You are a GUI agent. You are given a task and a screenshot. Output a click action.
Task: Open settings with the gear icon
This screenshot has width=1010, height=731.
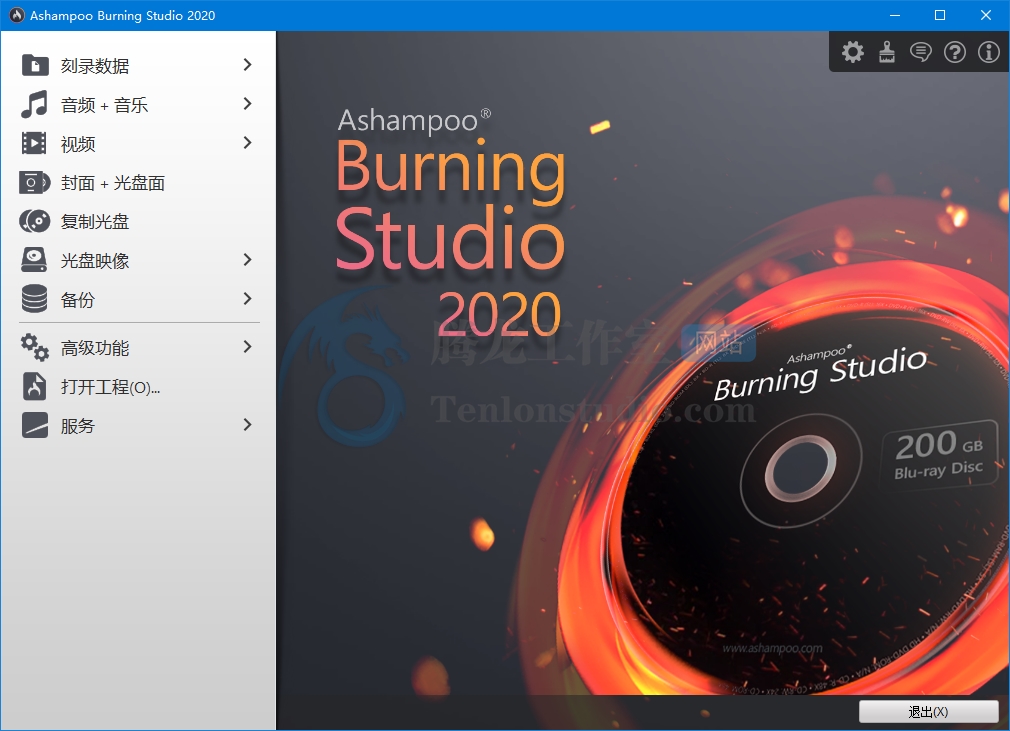(x=853, y=52)
